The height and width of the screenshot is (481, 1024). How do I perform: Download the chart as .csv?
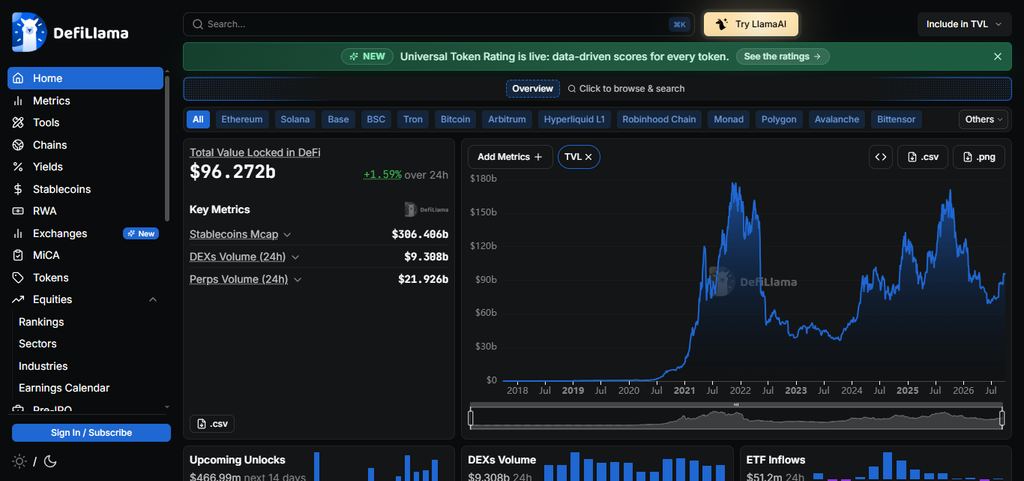tap(922, 157)
